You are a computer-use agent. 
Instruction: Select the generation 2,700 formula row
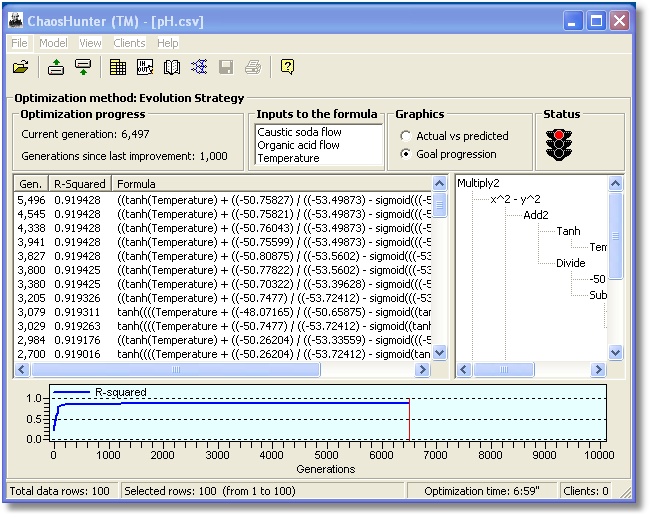tap(223, 354)
